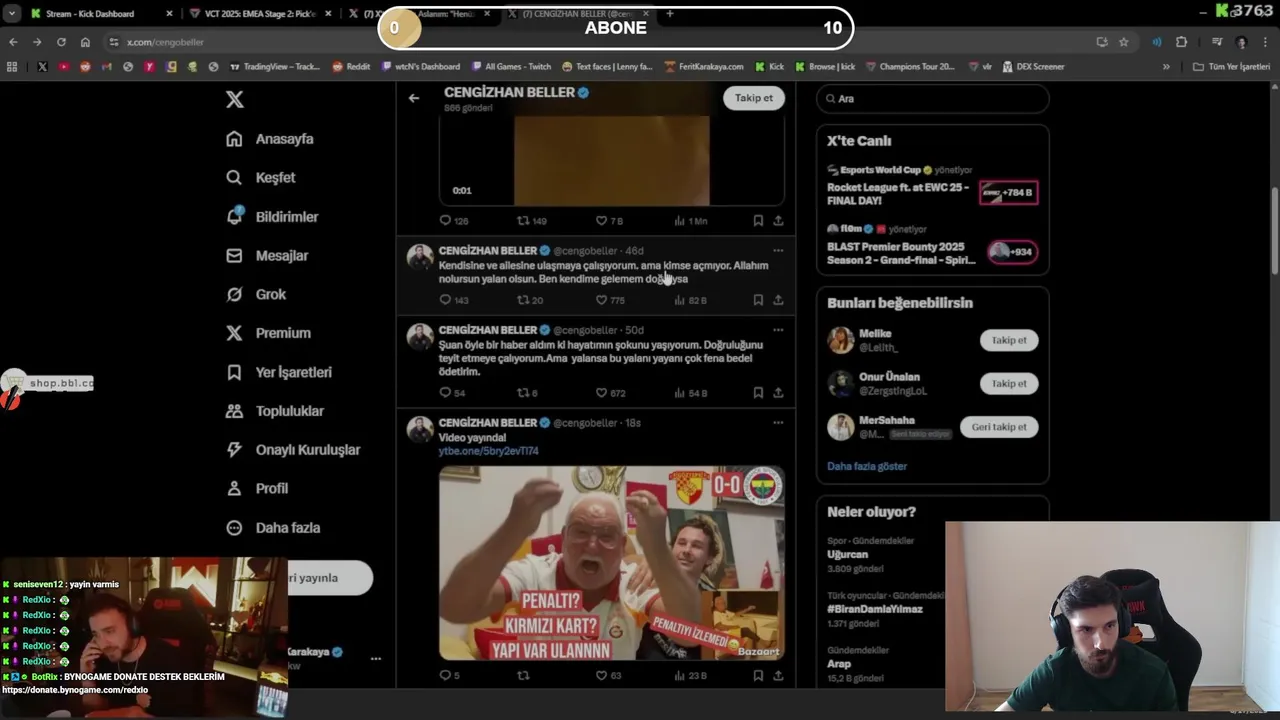Open BLAST Premier Bounty 2025 live stream
This screenshot has height=720, width=1280.
(x=932, y=246)
